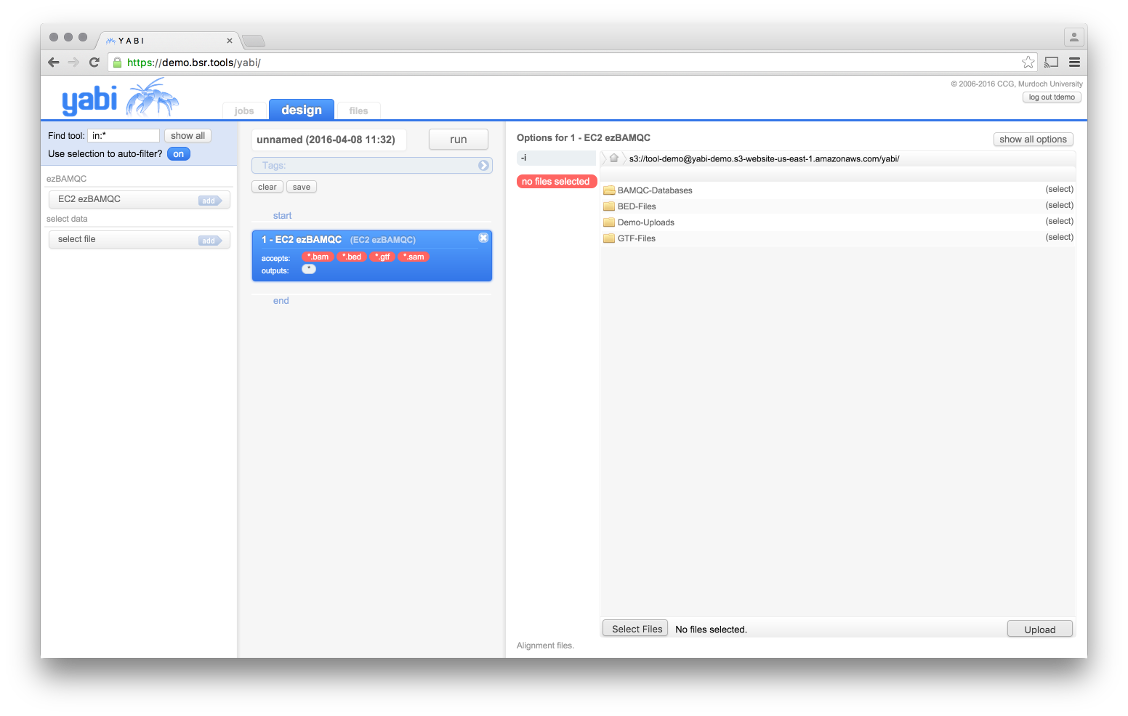
Task: Click the s3://tool-demo path text
Action: (x=764, y=159)
